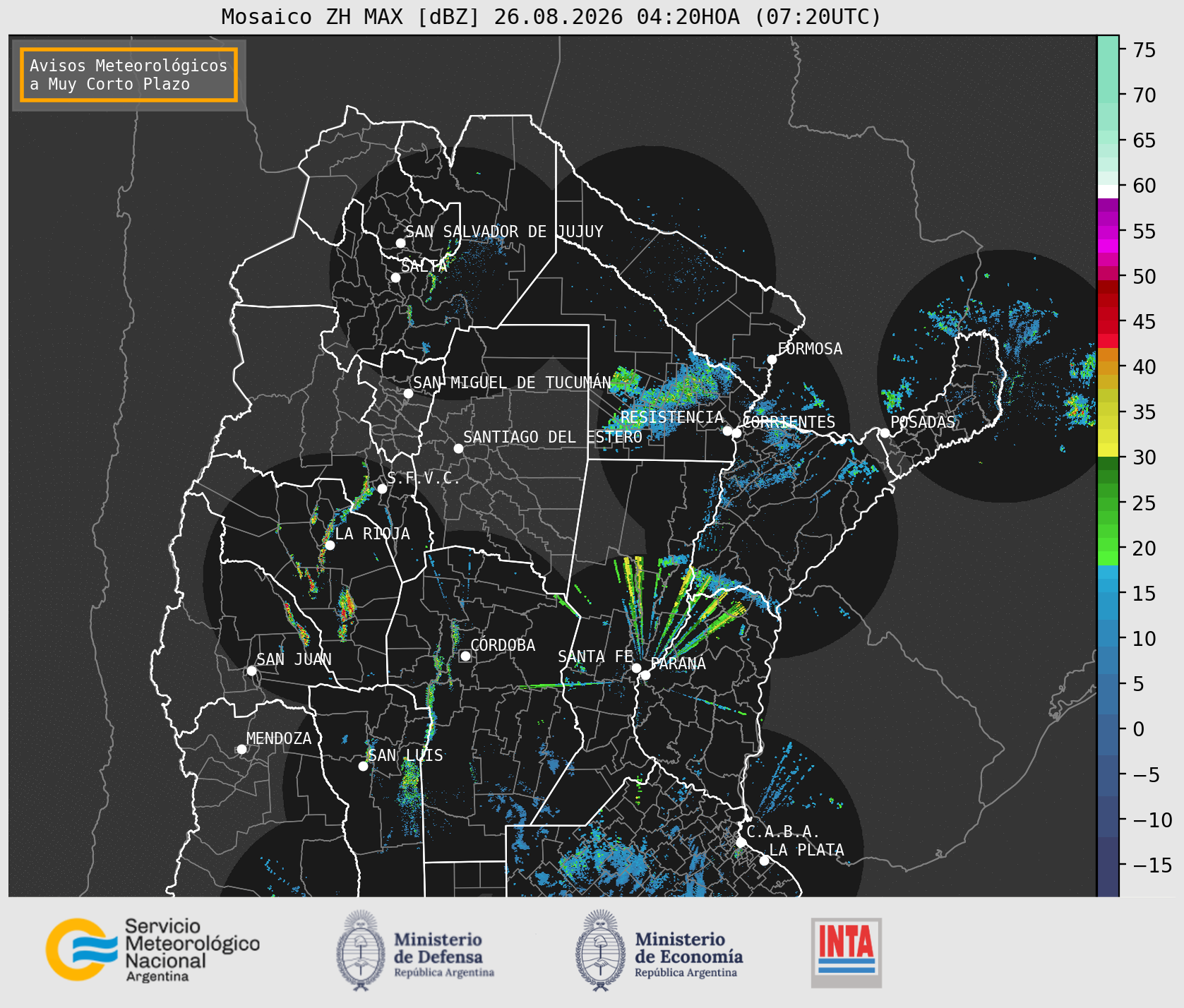This screenshot has width=1184, height=1008.
Task: Click the San Juan city marker
Action: 251,671
